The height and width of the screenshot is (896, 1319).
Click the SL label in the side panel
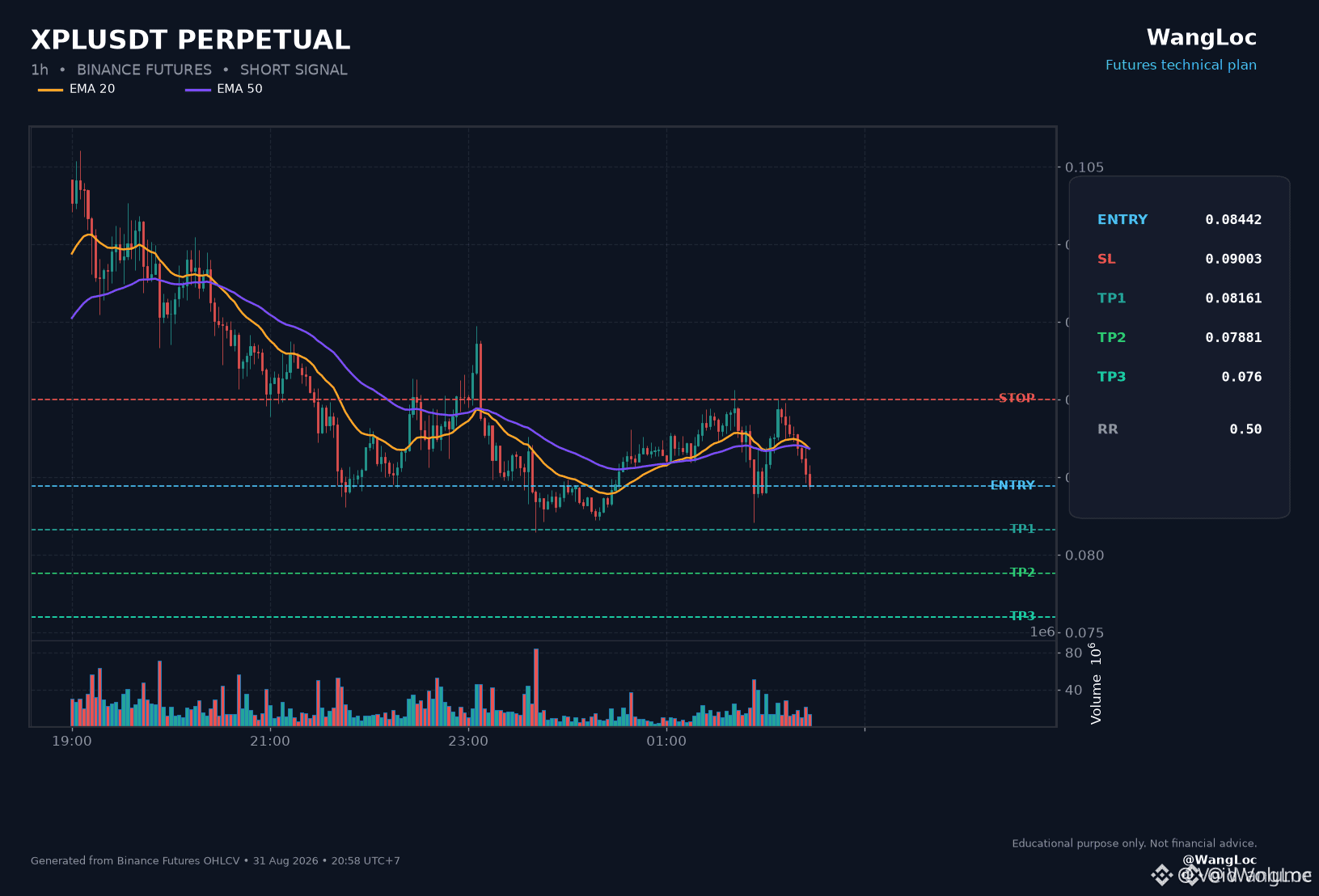tap(1106, 260)
